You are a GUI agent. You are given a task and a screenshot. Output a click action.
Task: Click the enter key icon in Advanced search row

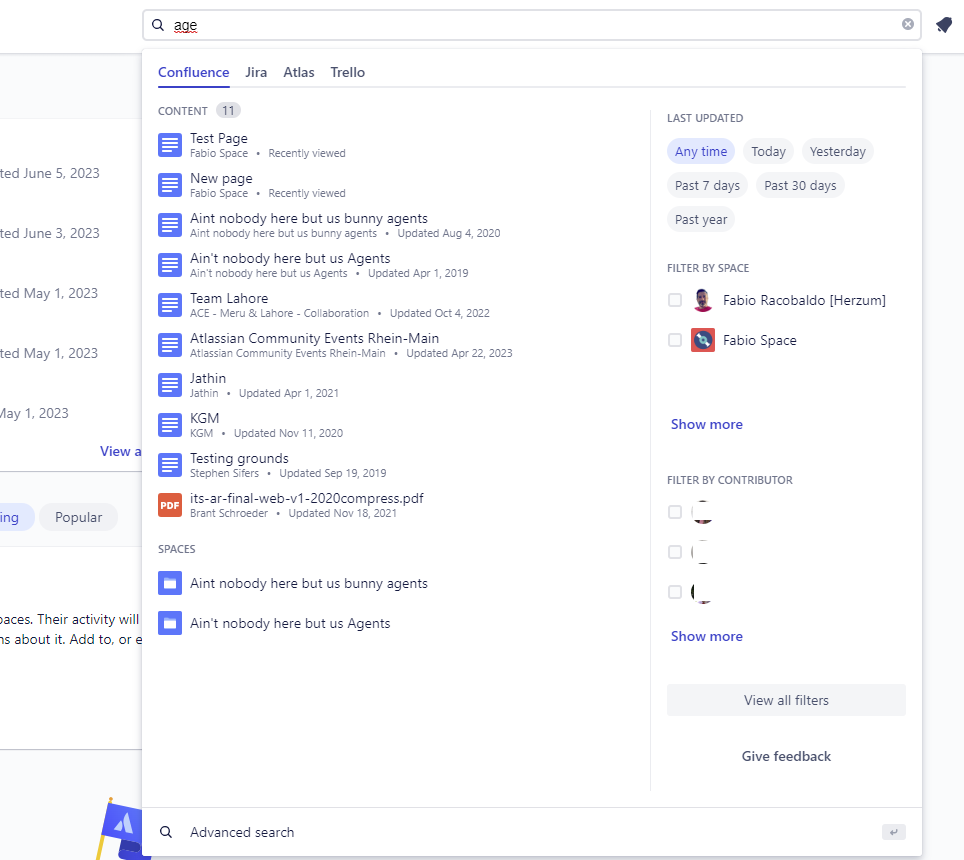point(893,832)
